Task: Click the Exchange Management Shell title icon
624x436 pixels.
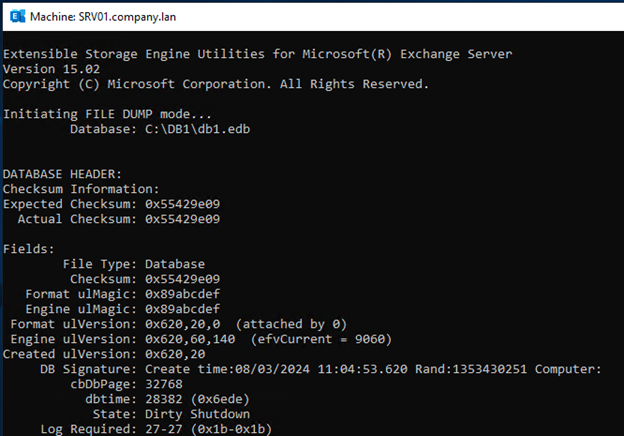Action: click(x=17, y=16)
